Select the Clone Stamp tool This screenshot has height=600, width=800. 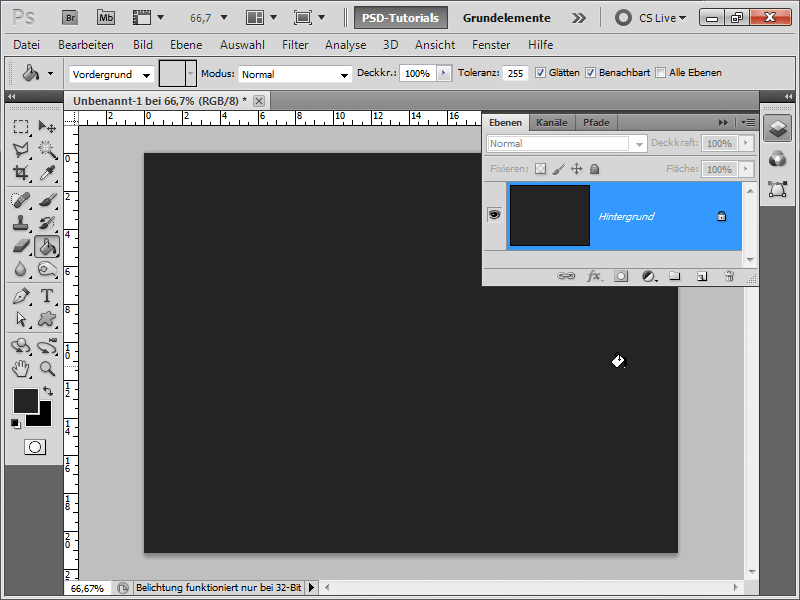[x=20, y=223]
